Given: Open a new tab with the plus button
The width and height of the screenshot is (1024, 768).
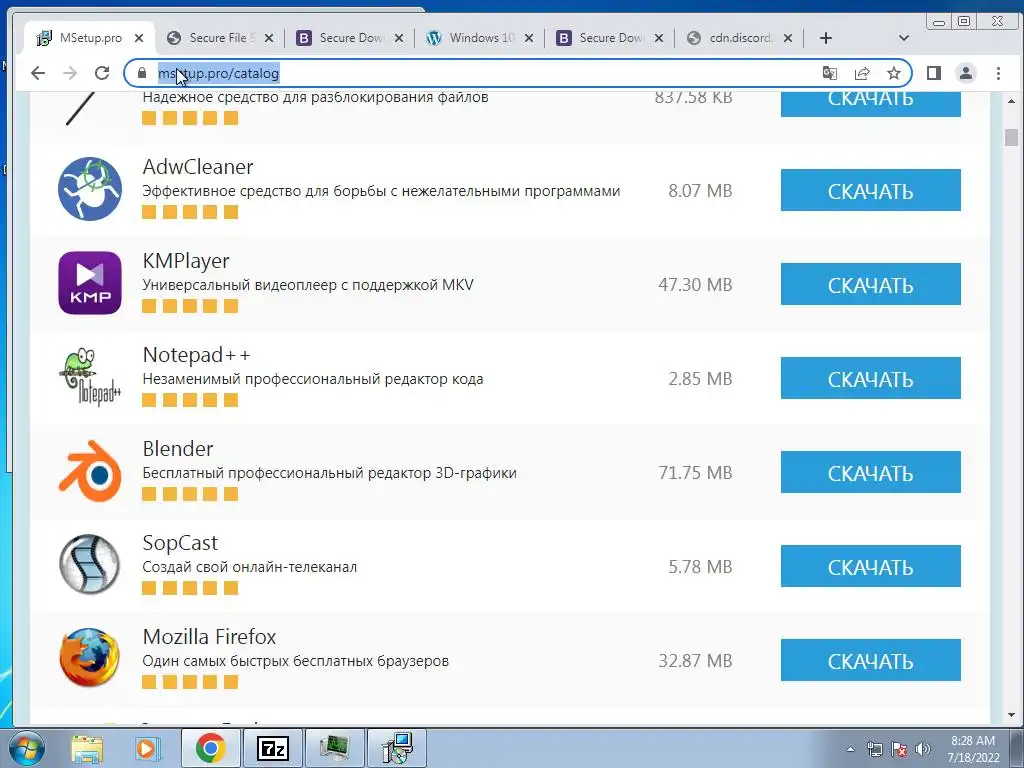Looking at the screenshot, I should (825, 38).
